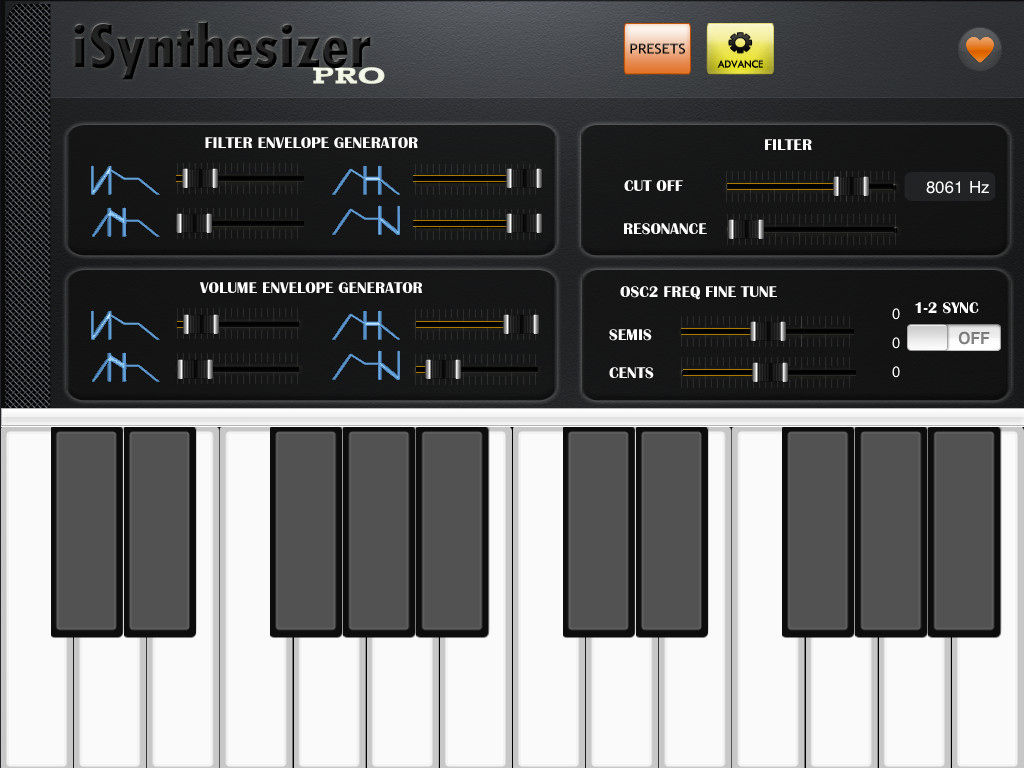The image size is (1024, 768).
Task: Adjust the filter RESONANCE slider
Action: tap(811, 229)
